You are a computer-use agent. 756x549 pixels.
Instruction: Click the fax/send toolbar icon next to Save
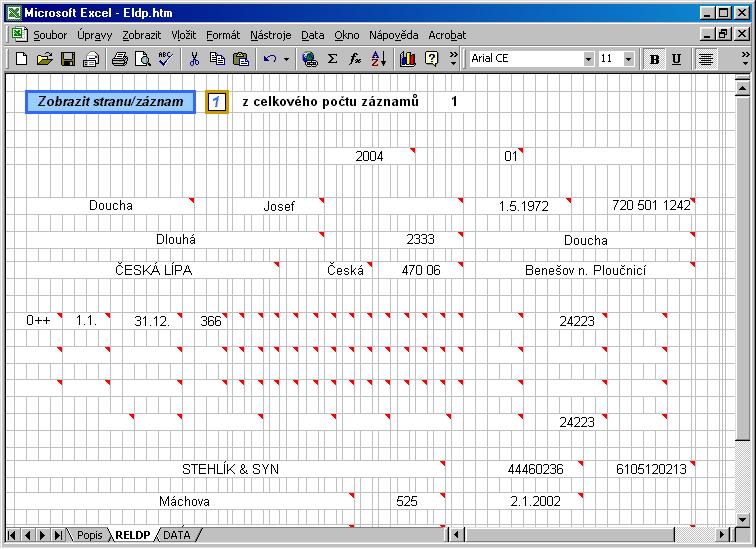click(x=91, y=59)
